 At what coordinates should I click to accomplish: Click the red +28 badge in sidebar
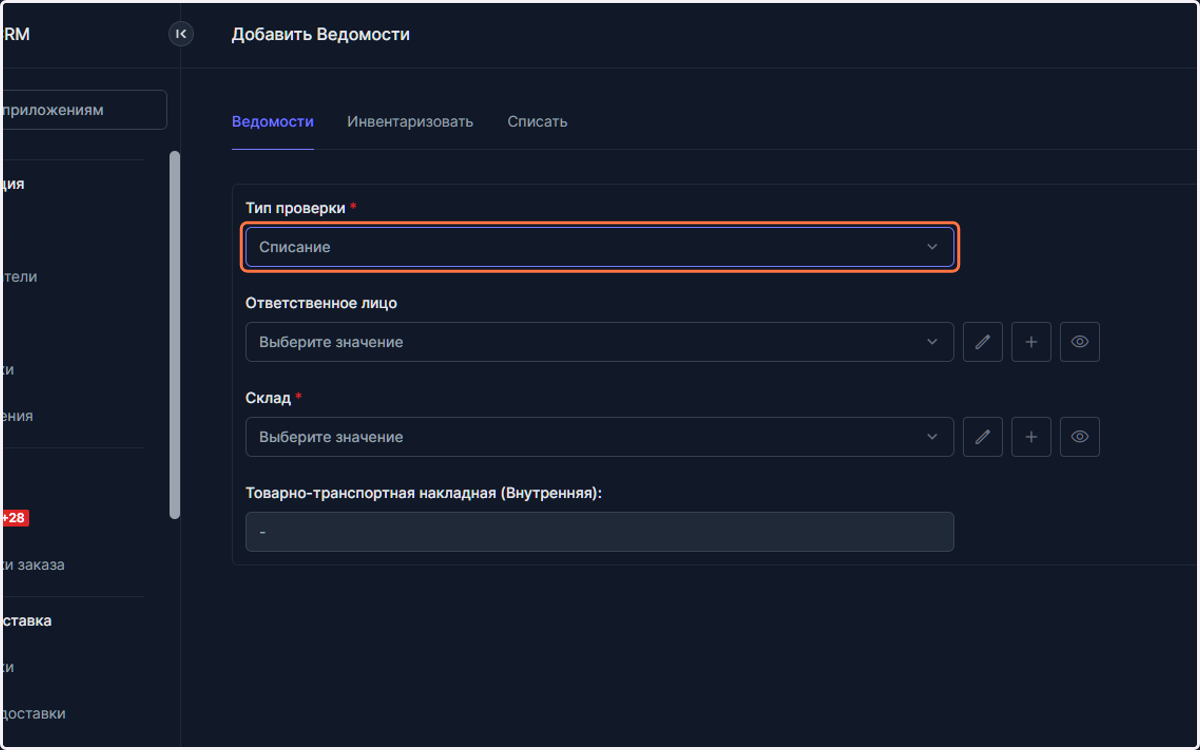click(x=15, y=518)
